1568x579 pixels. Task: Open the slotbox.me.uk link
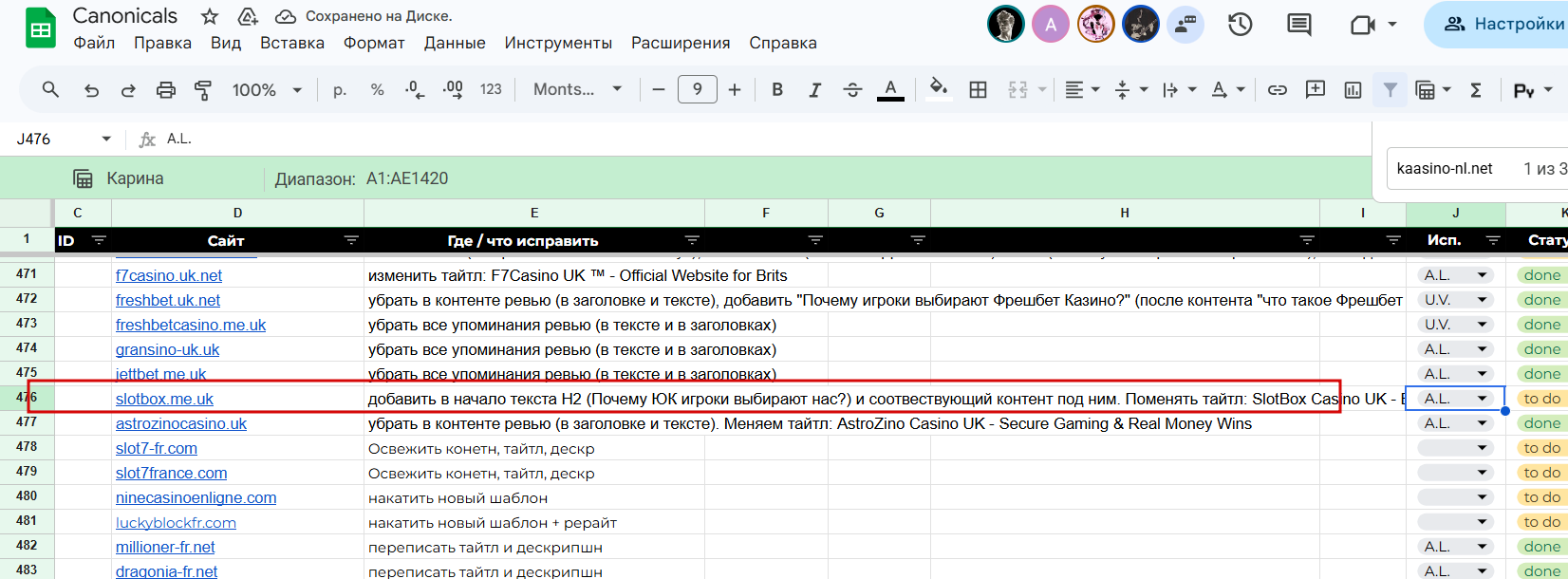[164, 400]
